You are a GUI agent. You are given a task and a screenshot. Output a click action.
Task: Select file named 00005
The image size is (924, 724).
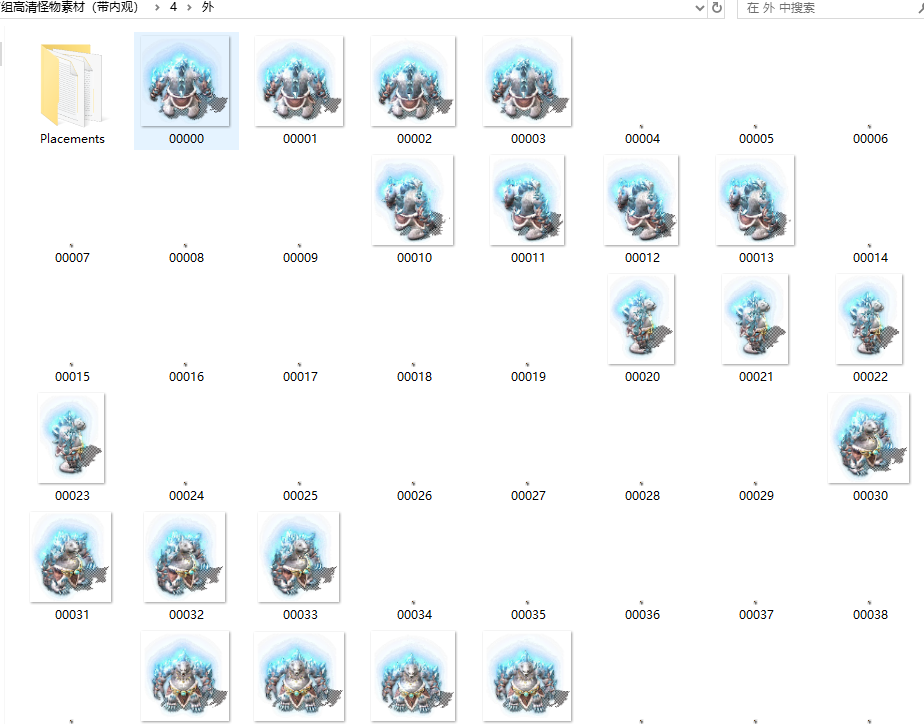(x=756, y=138)
